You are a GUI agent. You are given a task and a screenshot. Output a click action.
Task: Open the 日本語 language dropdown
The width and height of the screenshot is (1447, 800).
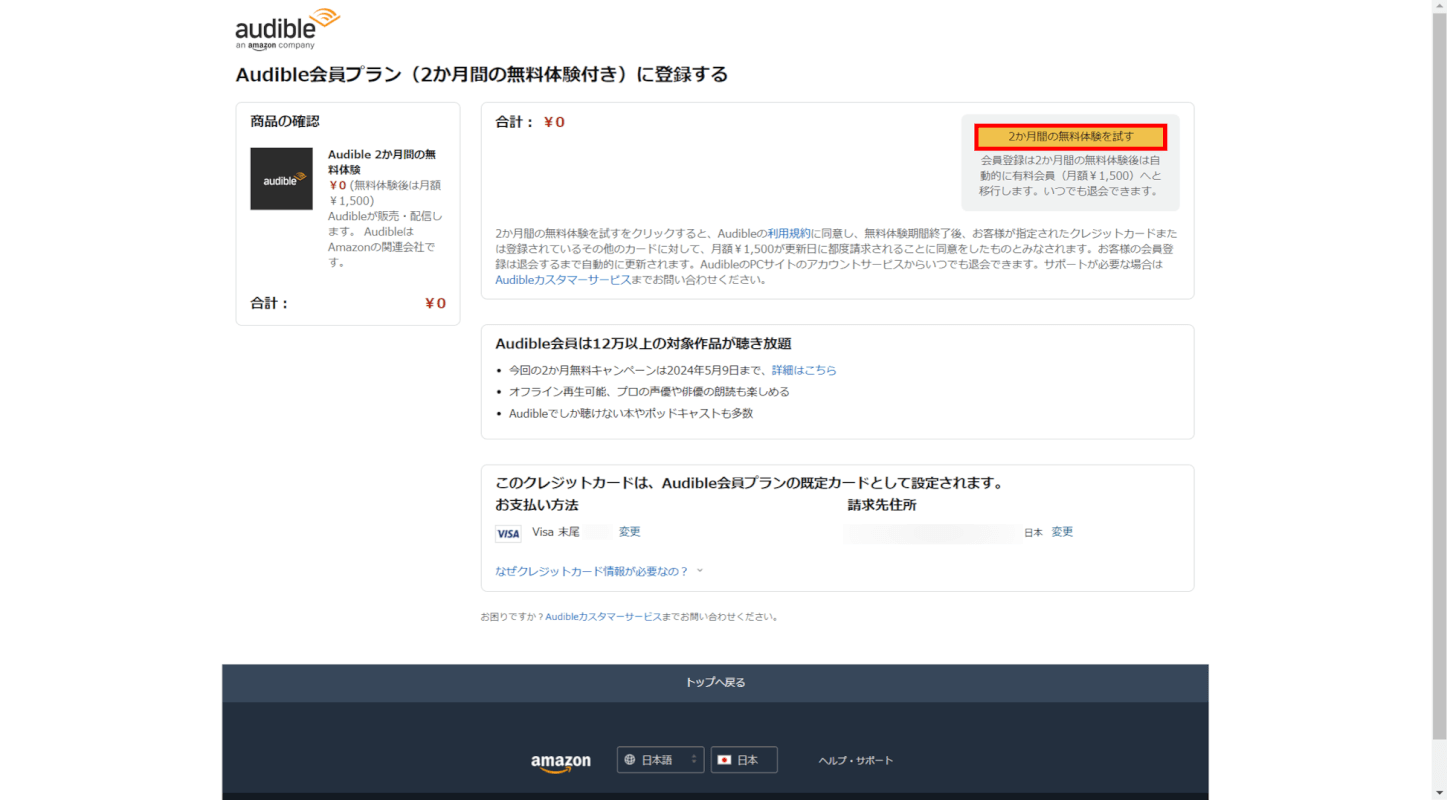660,760
